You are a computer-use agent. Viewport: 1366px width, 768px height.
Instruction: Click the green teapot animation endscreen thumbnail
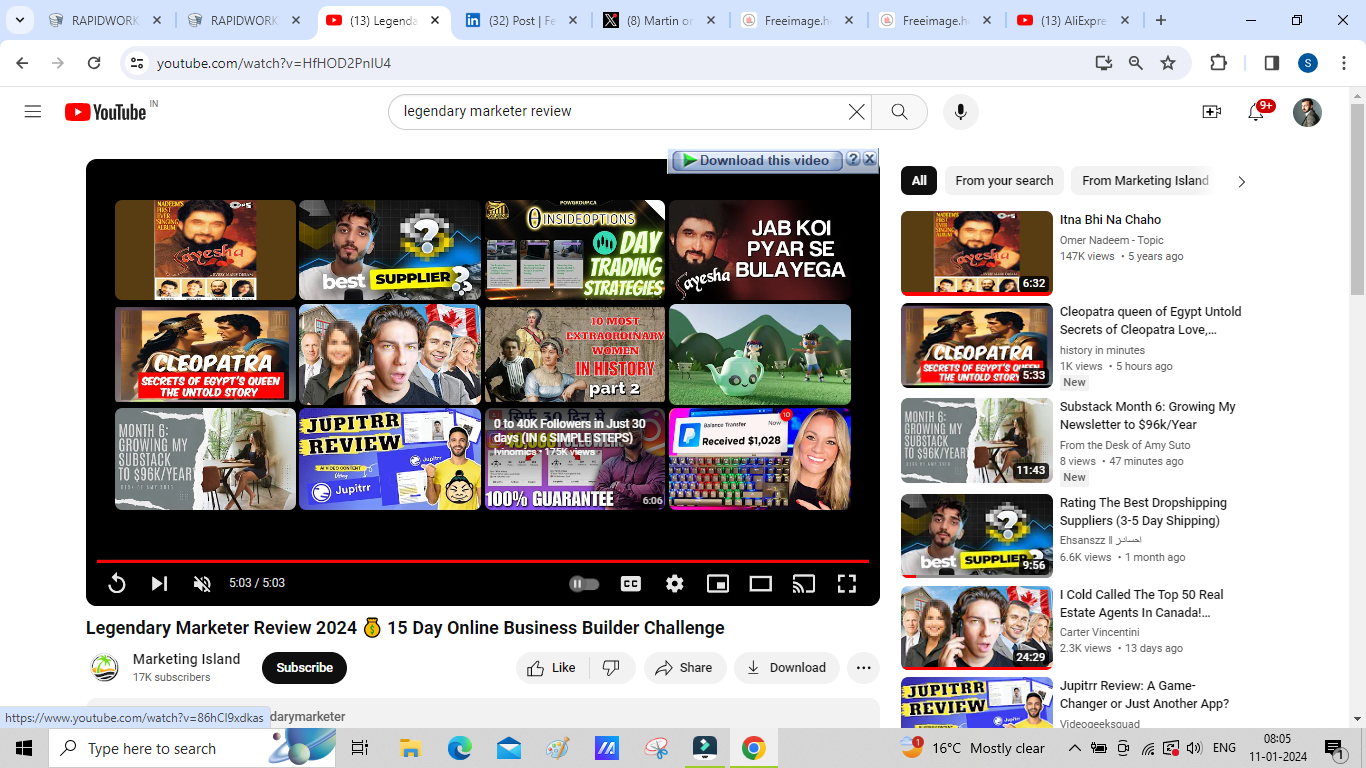point(760,354)
